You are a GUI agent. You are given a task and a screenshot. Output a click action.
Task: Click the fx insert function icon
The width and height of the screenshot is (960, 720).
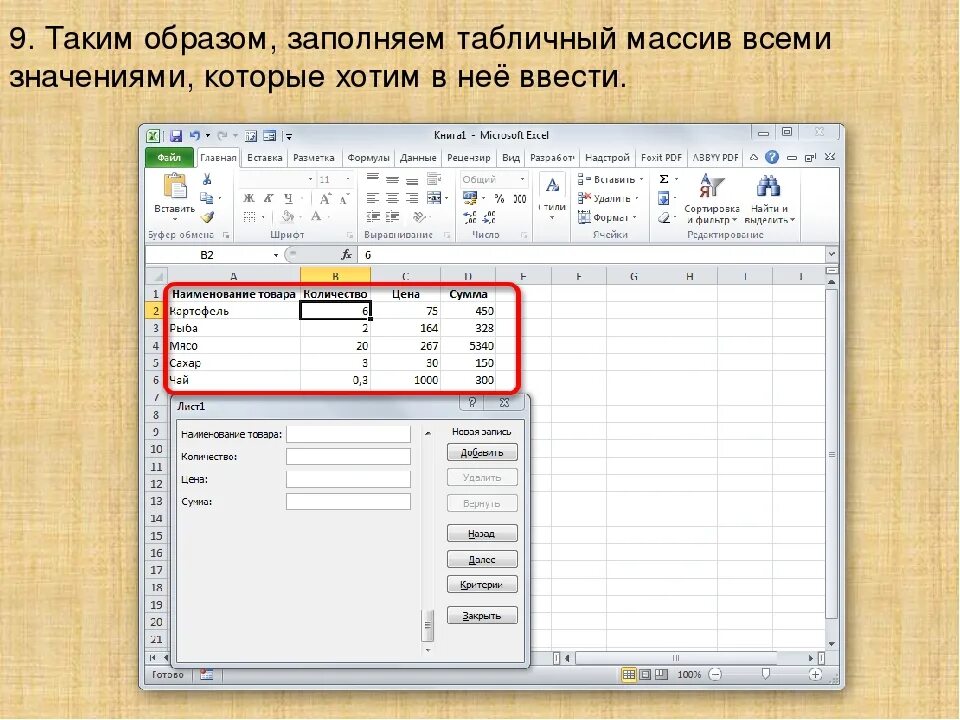(346, 255)
